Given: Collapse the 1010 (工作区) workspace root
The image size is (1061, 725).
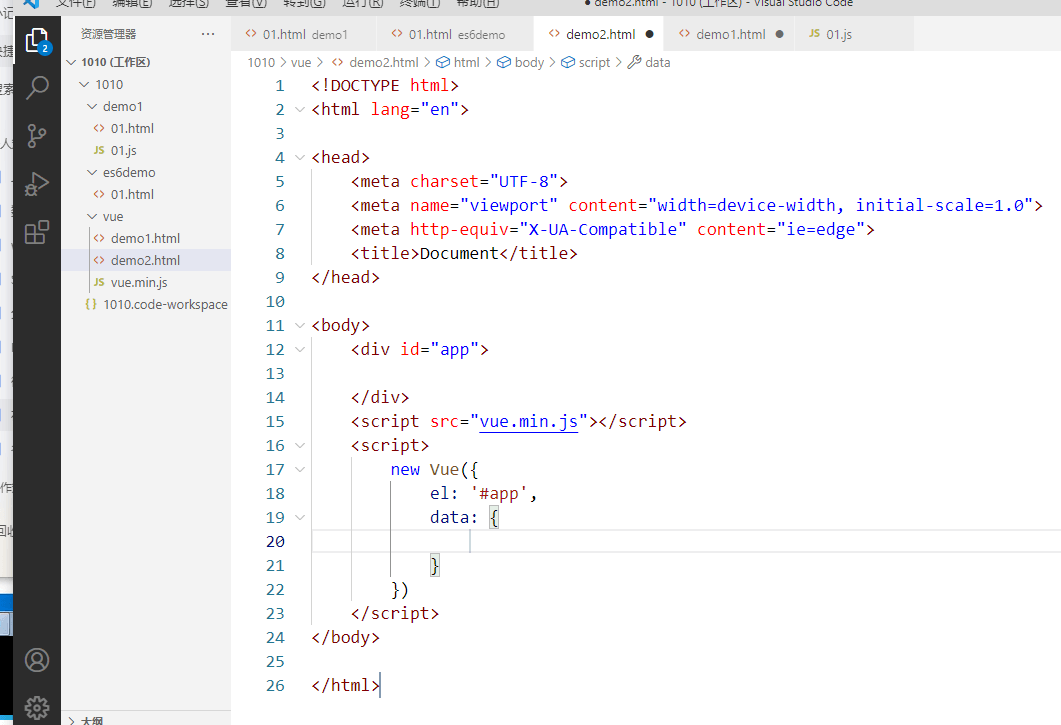Looking at the screenshot, I should click(x=71, y=62).
